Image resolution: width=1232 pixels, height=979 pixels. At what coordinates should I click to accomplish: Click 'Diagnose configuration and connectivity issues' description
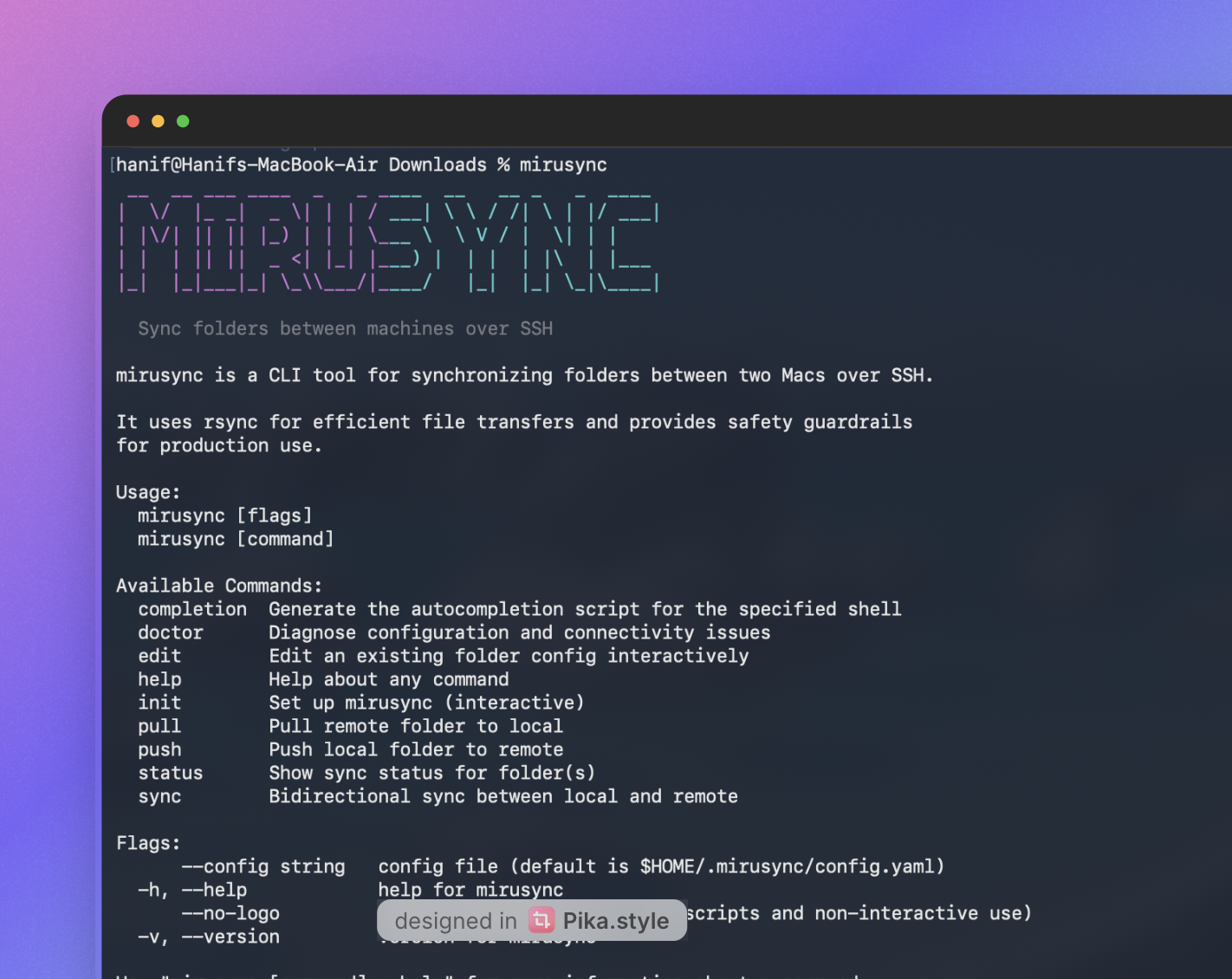click(520, 632)
